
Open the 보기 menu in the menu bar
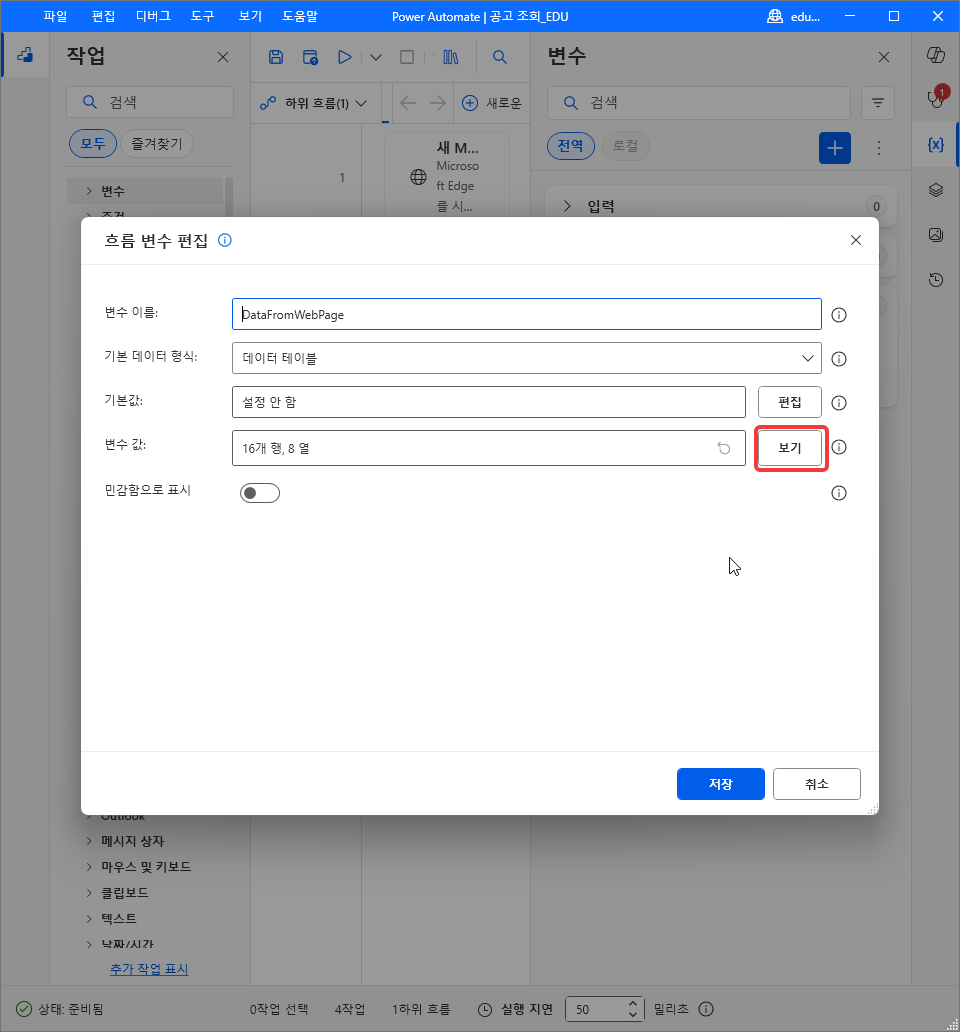pyautogui.click(x=250, y=16)
